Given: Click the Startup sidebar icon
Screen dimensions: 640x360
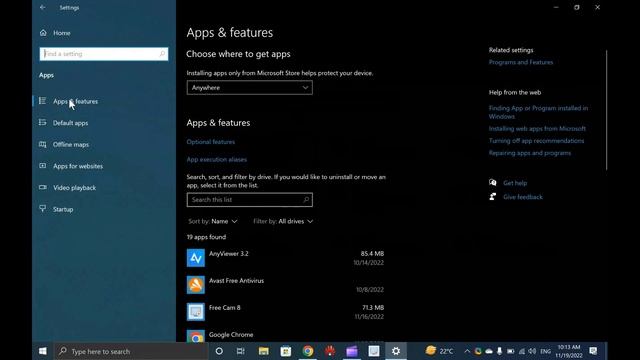Looking at the screenshot, I should click(x=42, y=209).
